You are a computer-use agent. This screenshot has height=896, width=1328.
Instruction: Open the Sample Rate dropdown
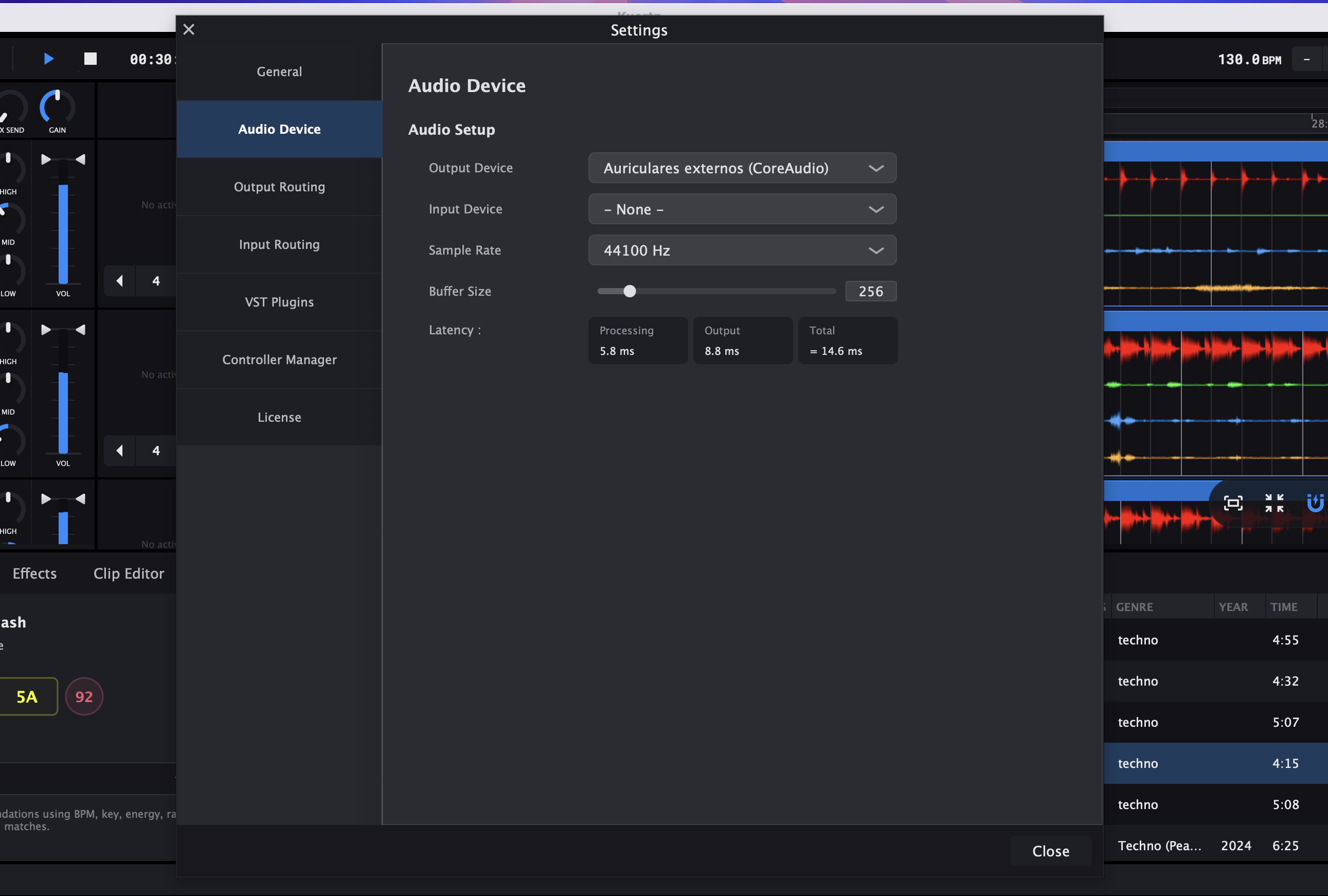pyautogui.click(x=741, y=250)
